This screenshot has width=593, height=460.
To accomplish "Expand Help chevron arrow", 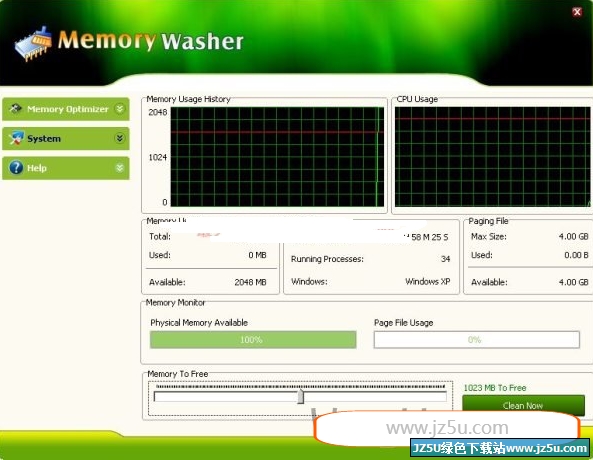I will click(x=120, y=168).
